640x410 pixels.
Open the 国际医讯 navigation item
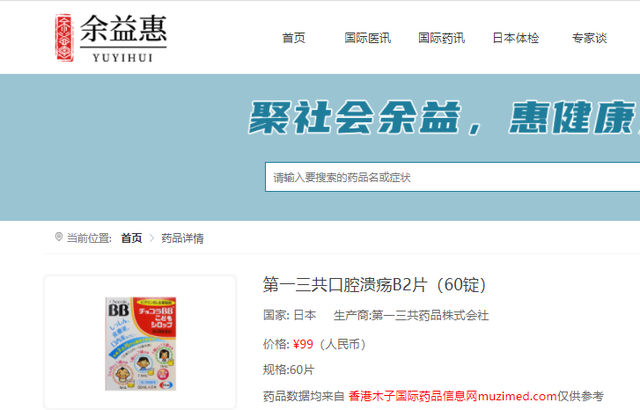click(367, 38)
